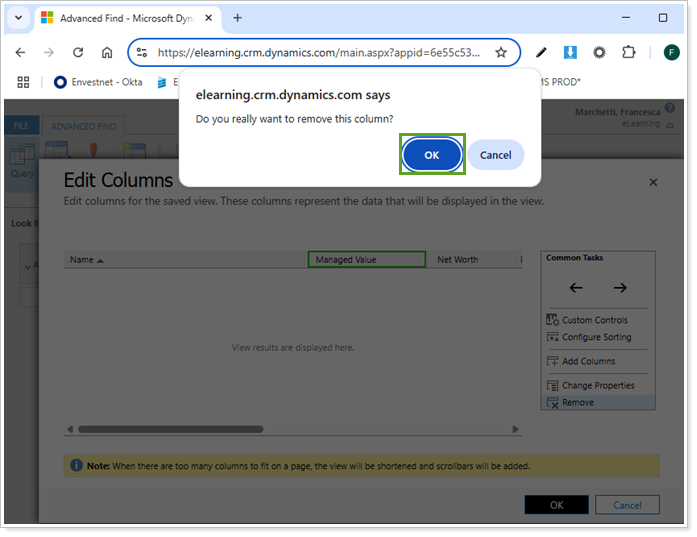Open new browser tab with plus
The height and width of the screenshot is (537, 697).
click(237, 18)
